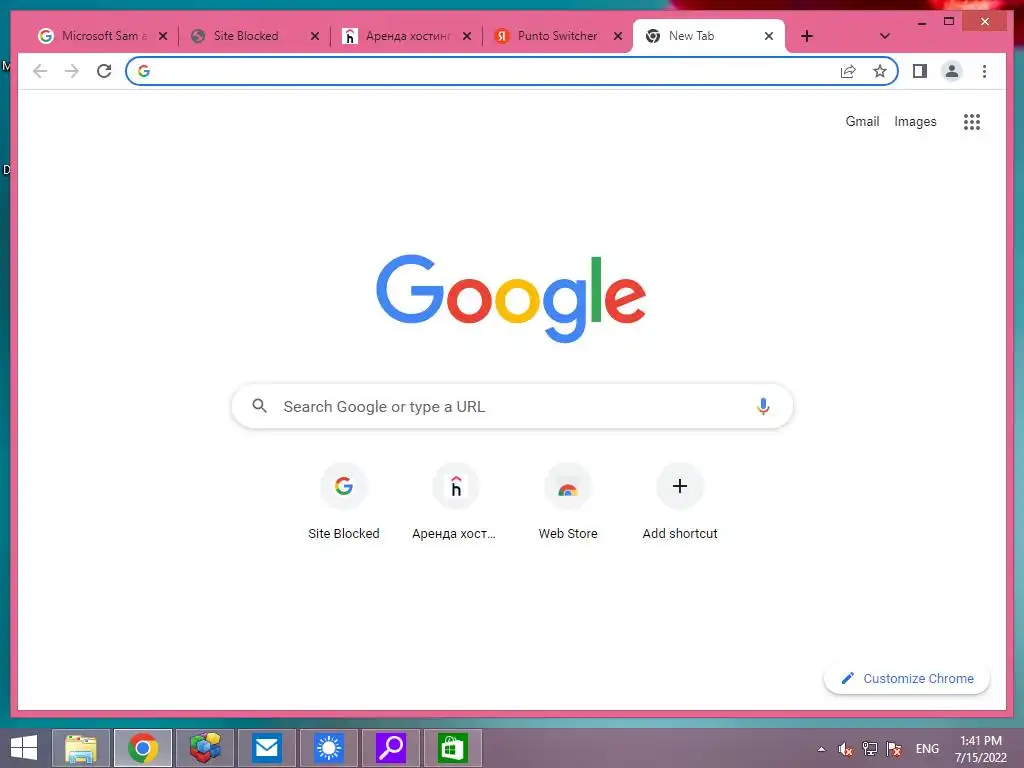Open the Gmail link
Screen dimensions: 1024x768
click(x=862, y=121)
